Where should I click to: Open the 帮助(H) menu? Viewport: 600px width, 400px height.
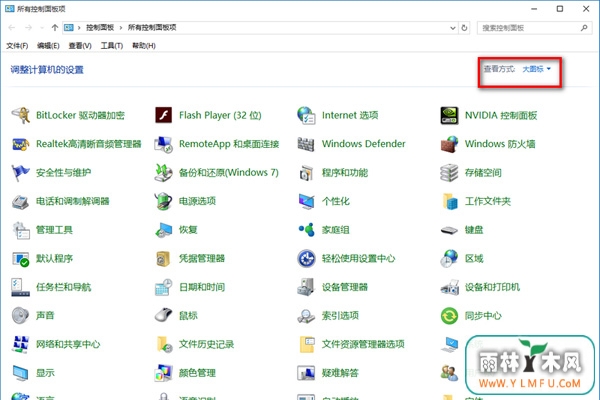click(144, 46)
